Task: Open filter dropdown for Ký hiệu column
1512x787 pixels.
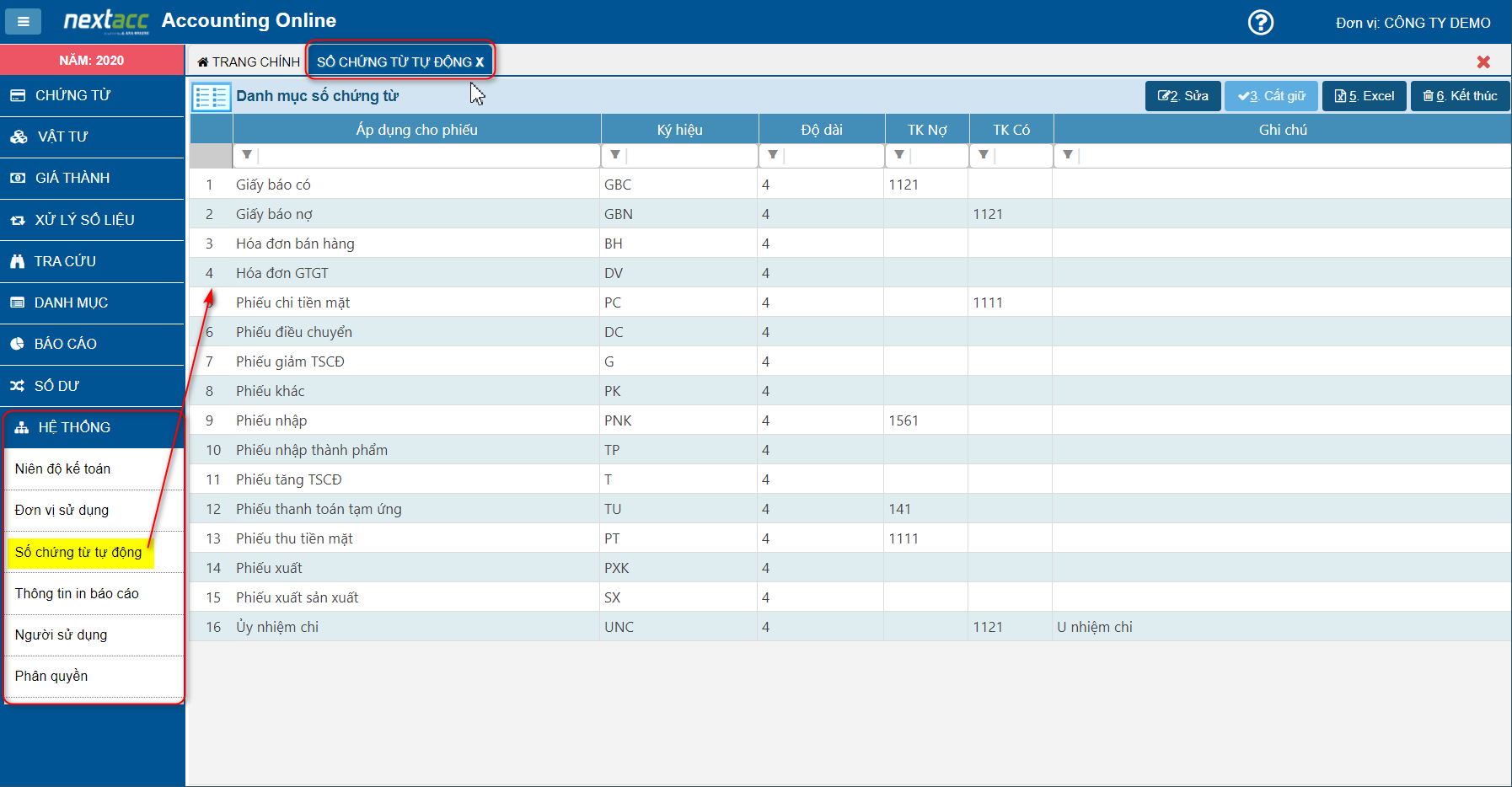Action: [615, 155]
